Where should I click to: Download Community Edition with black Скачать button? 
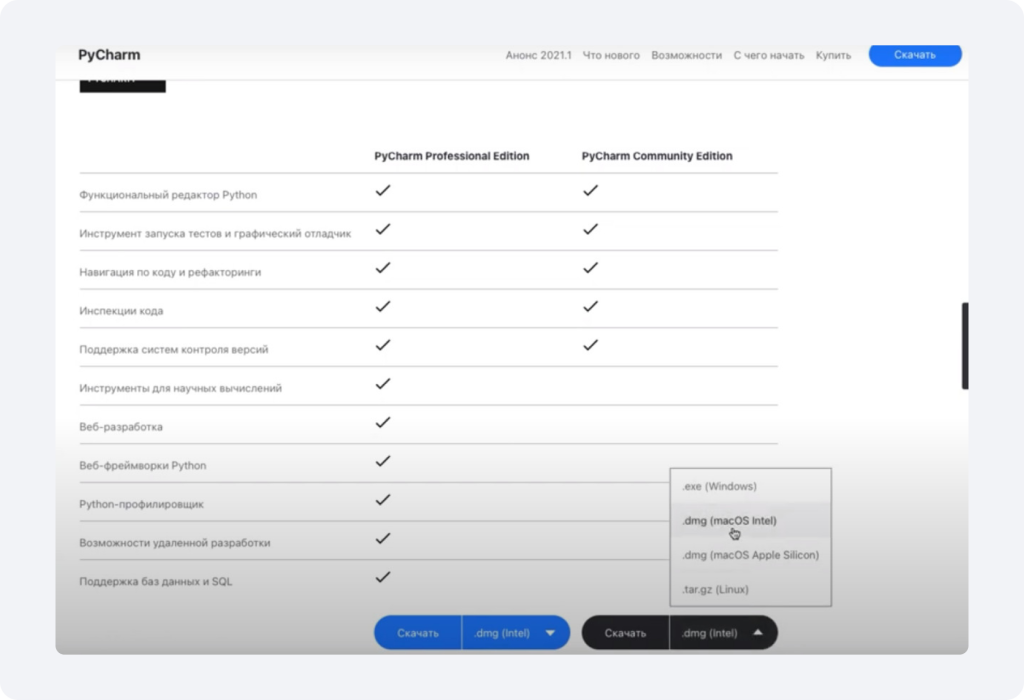pyautogui.click(x=625, y=633)
